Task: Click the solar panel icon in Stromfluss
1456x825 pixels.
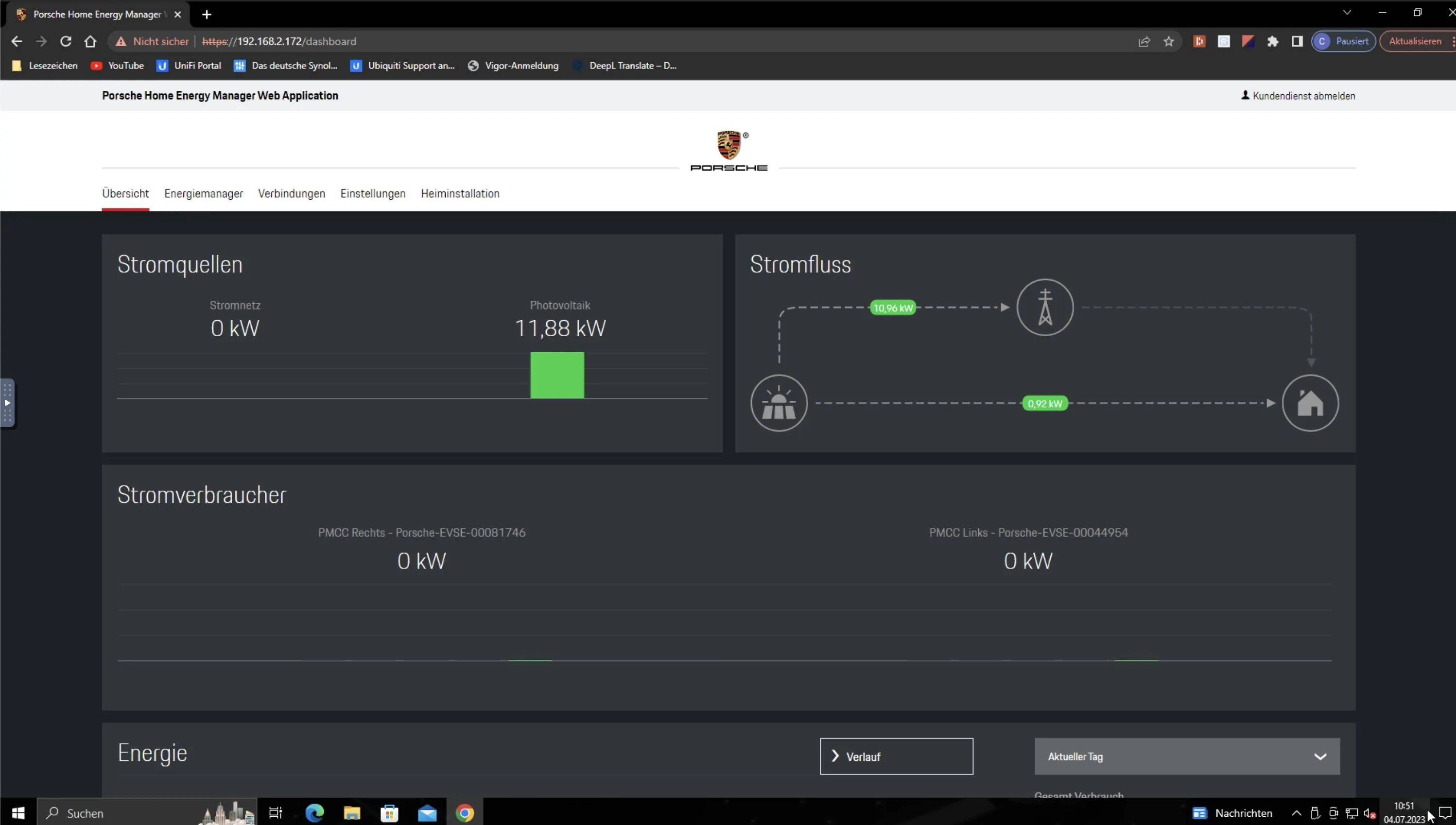Action: coord(779,403)
